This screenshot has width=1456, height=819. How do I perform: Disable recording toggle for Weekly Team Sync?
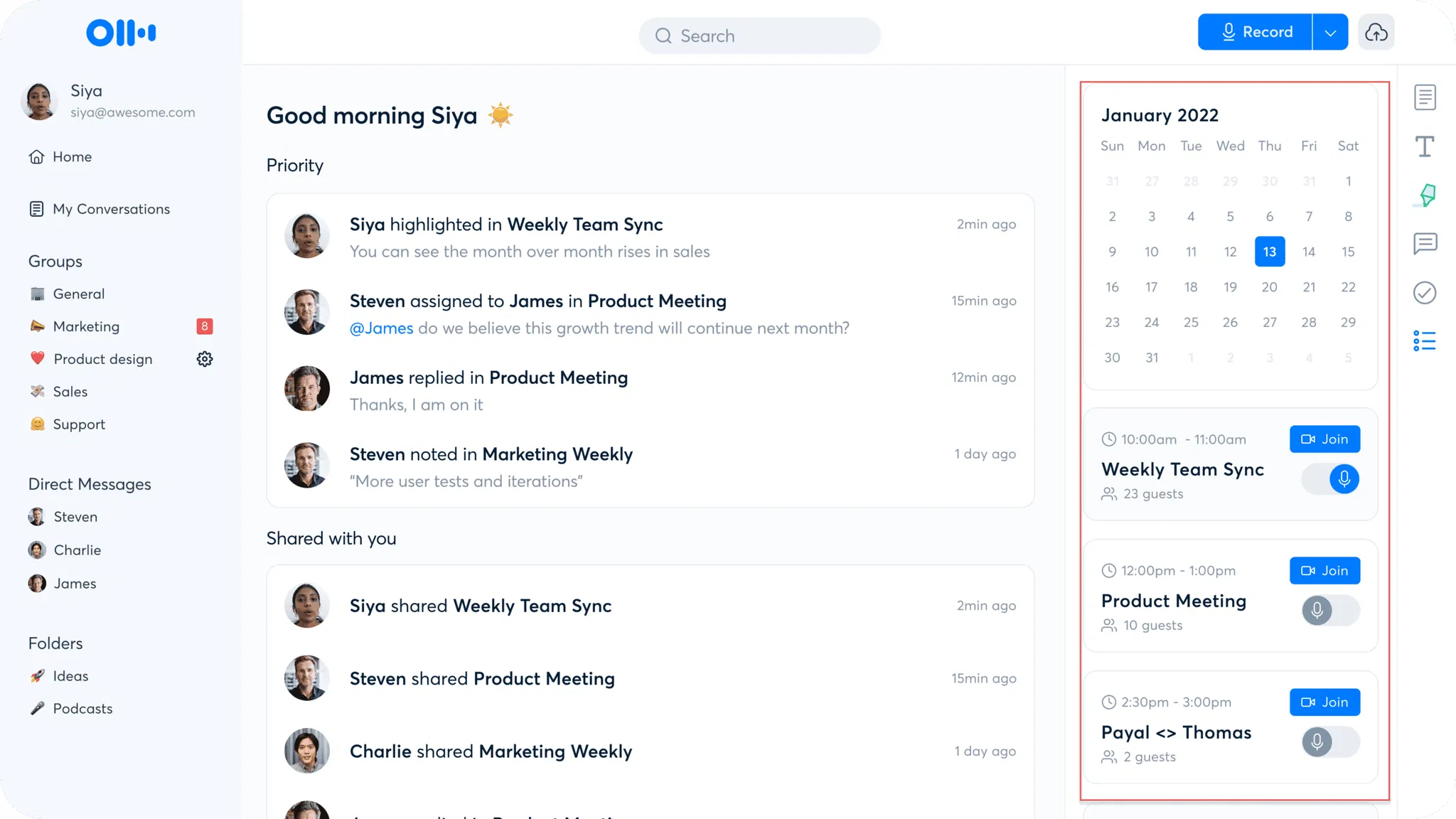point(1331,479)
